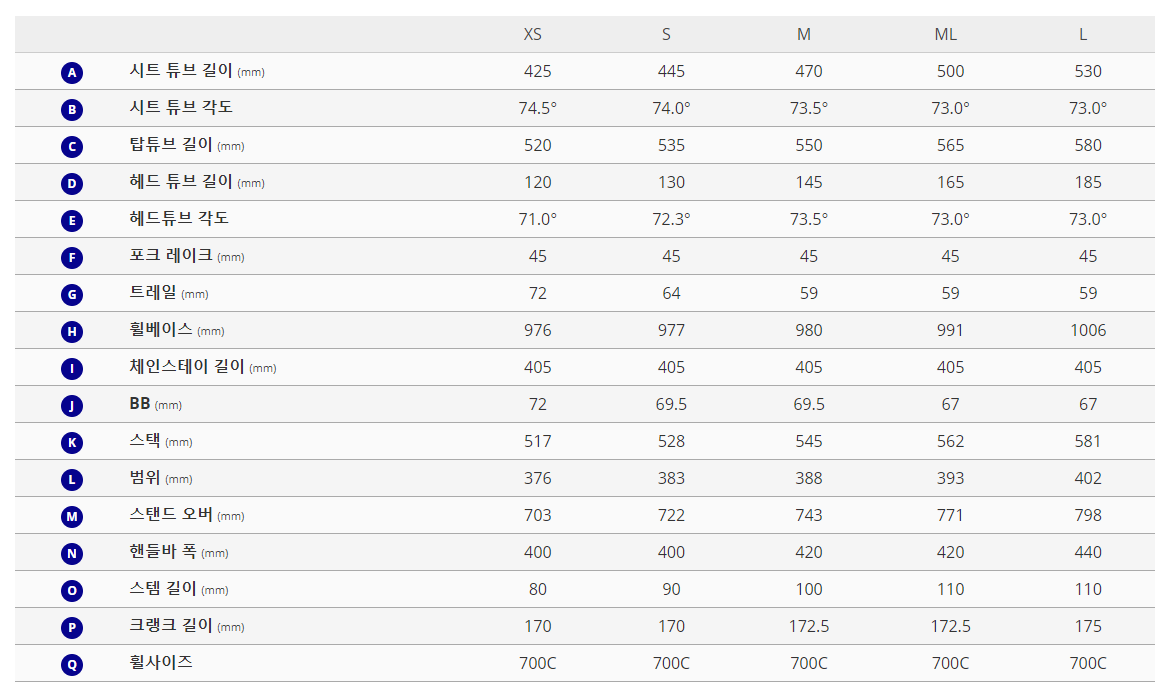This screenshot has height=698, width=1172.
Task: Click the circled letter A icon
Action: 72,73
